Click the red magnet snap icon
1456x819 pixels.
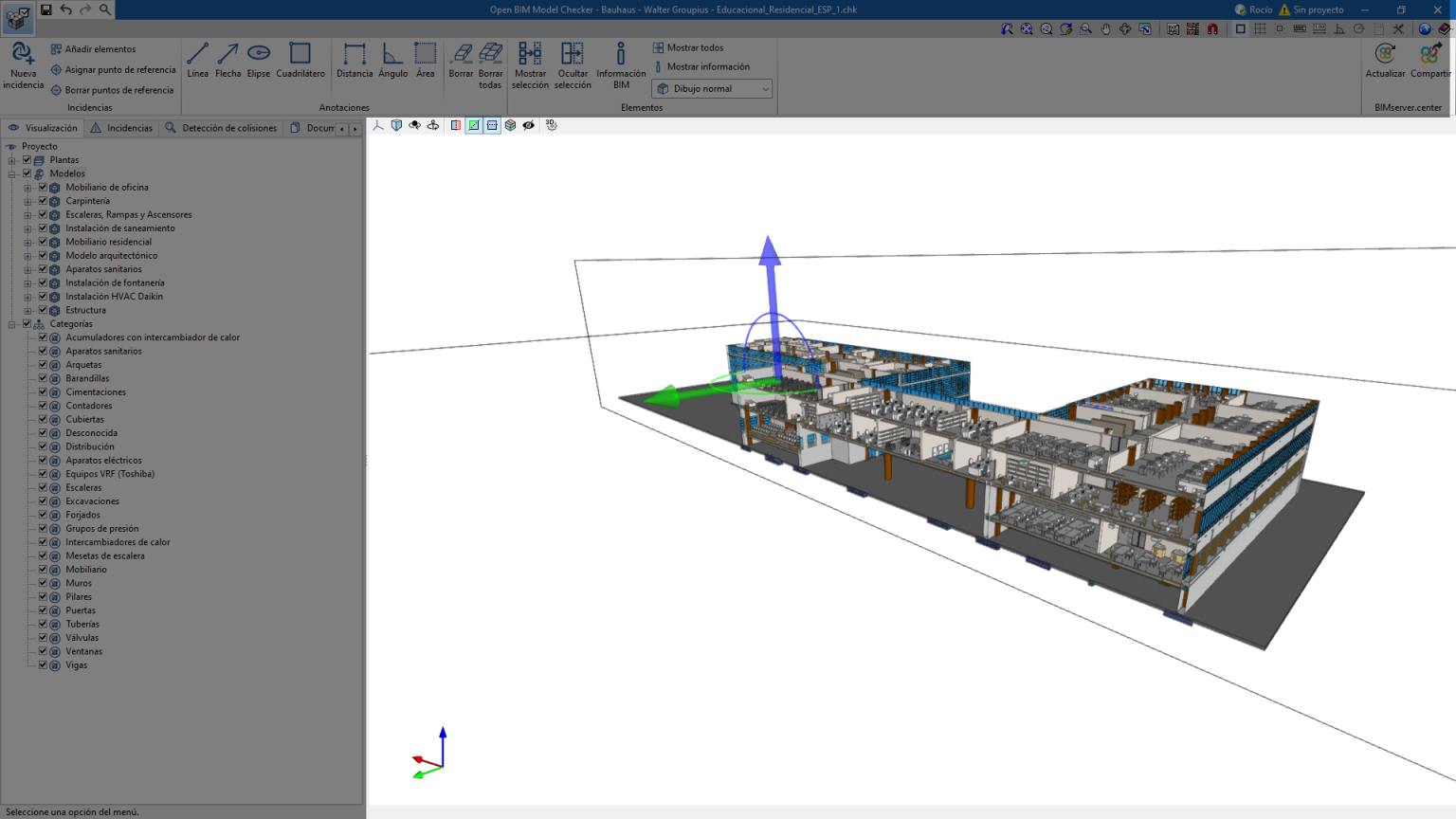click(1212, 29)
